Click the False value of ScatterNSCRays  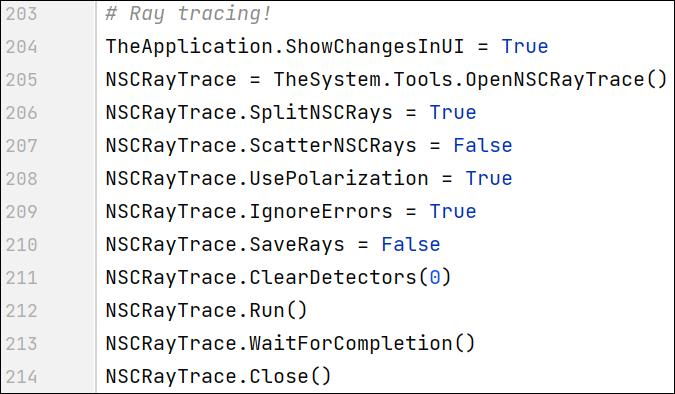tap(483, 146)
